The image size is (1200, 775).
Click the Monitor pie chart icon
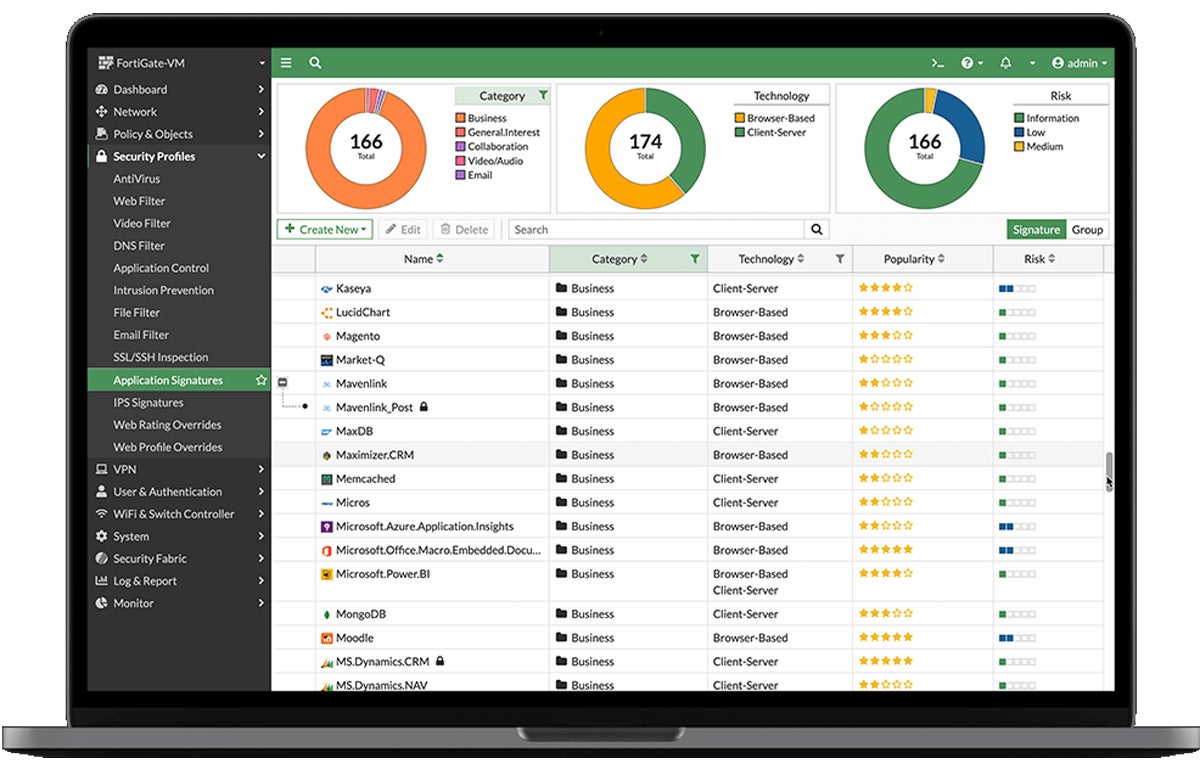pos(101,603)
